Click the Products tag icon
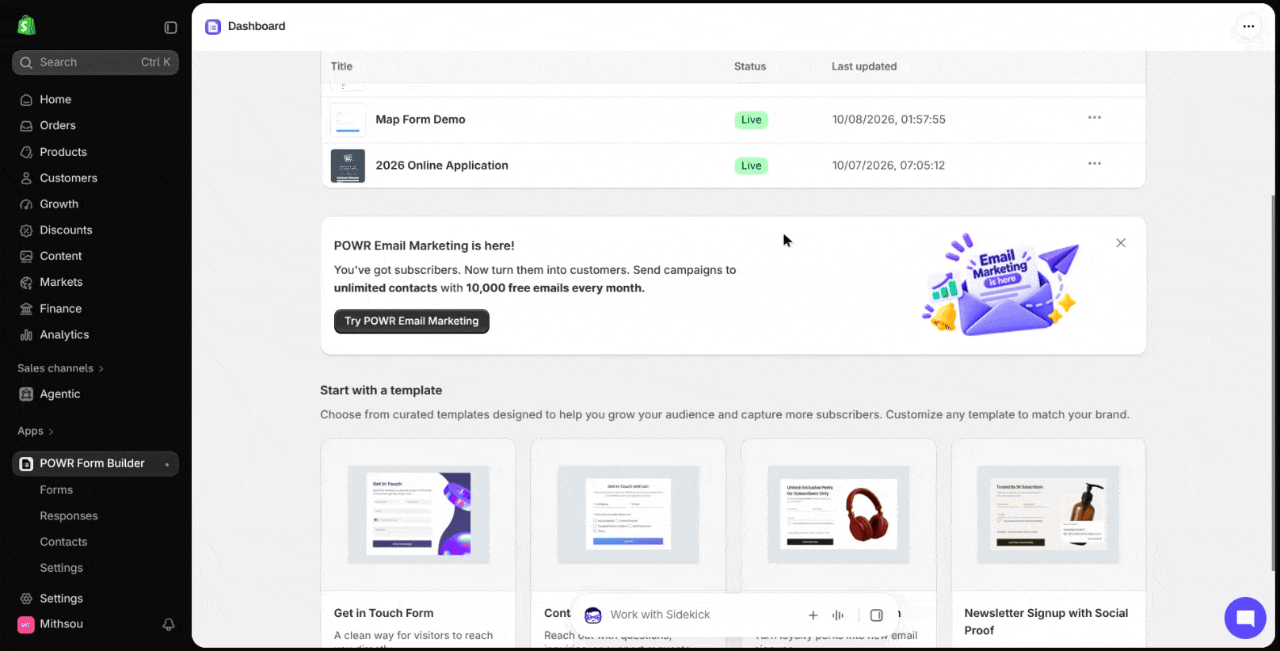 tap(26, 152)
